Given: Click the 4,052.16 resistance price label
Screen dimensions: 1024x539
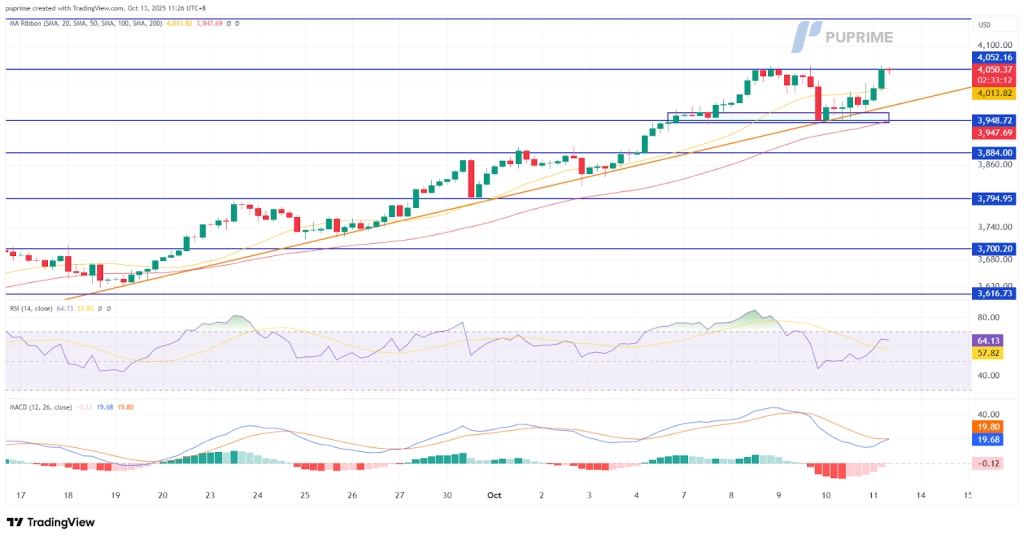Looking at the screenshot, I should click(x=995, y=58).
